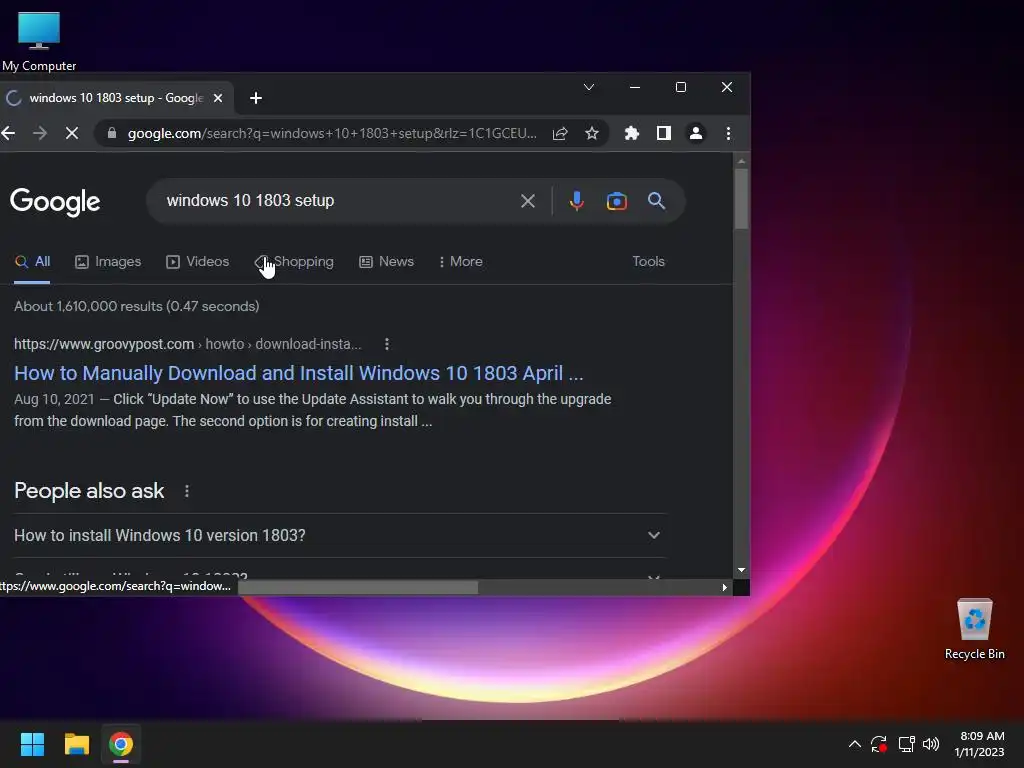Switch to the Images tab

coord(108,261)
